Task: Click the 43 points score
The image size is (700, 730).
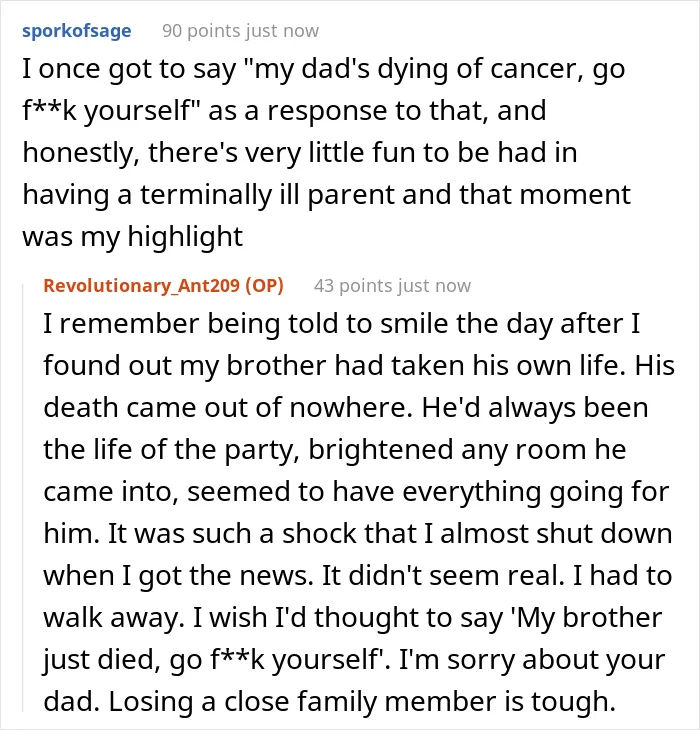Action: 353,286
